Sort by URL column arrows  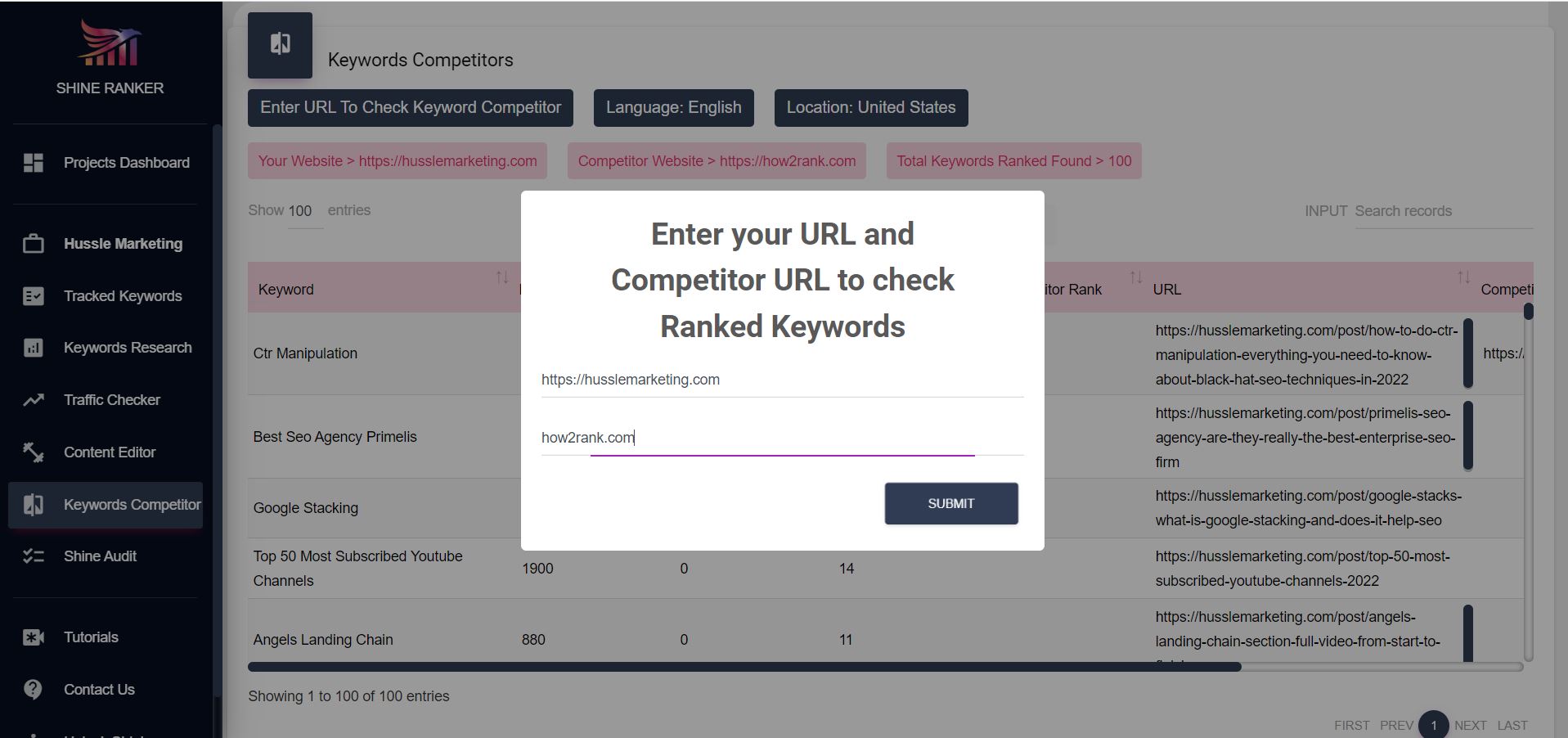pos(1463,277)
